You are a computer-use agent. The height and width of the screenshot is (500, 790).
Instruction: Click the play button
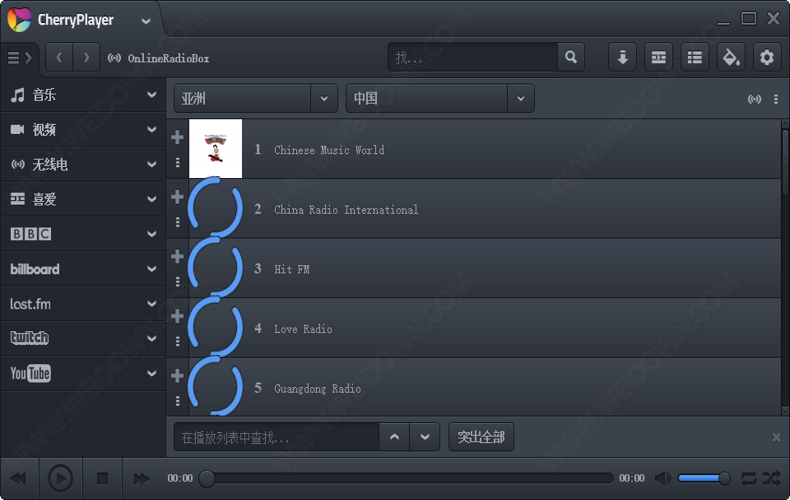coord(60,478)
